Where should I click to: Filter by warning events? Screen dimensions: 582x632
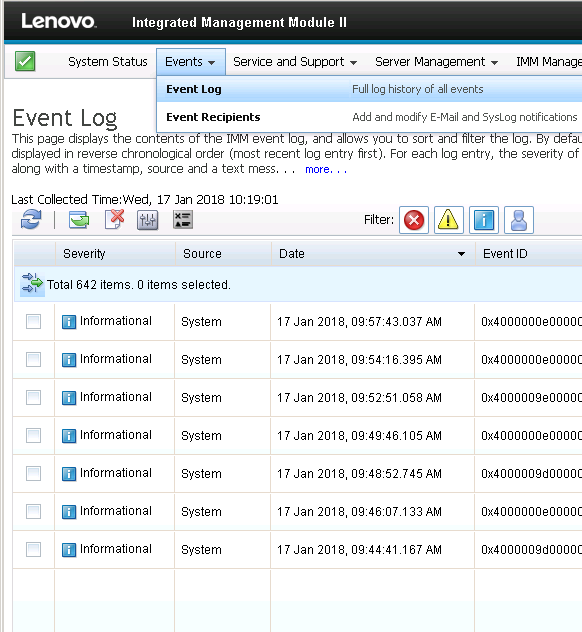449,220
